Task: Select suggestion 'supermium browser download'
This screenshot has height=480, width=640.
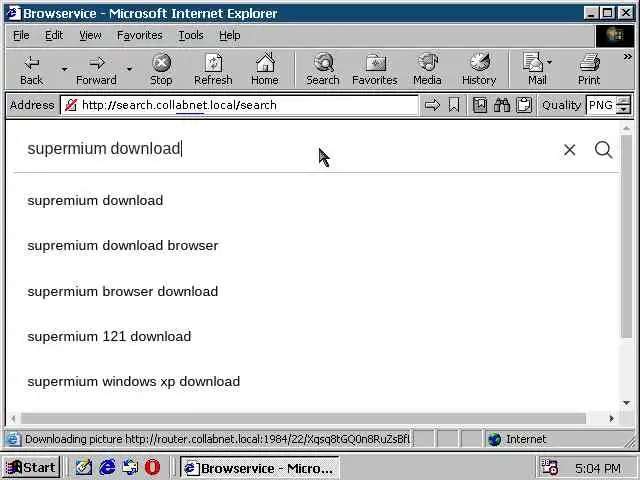Action: click(x=122, y=291)
